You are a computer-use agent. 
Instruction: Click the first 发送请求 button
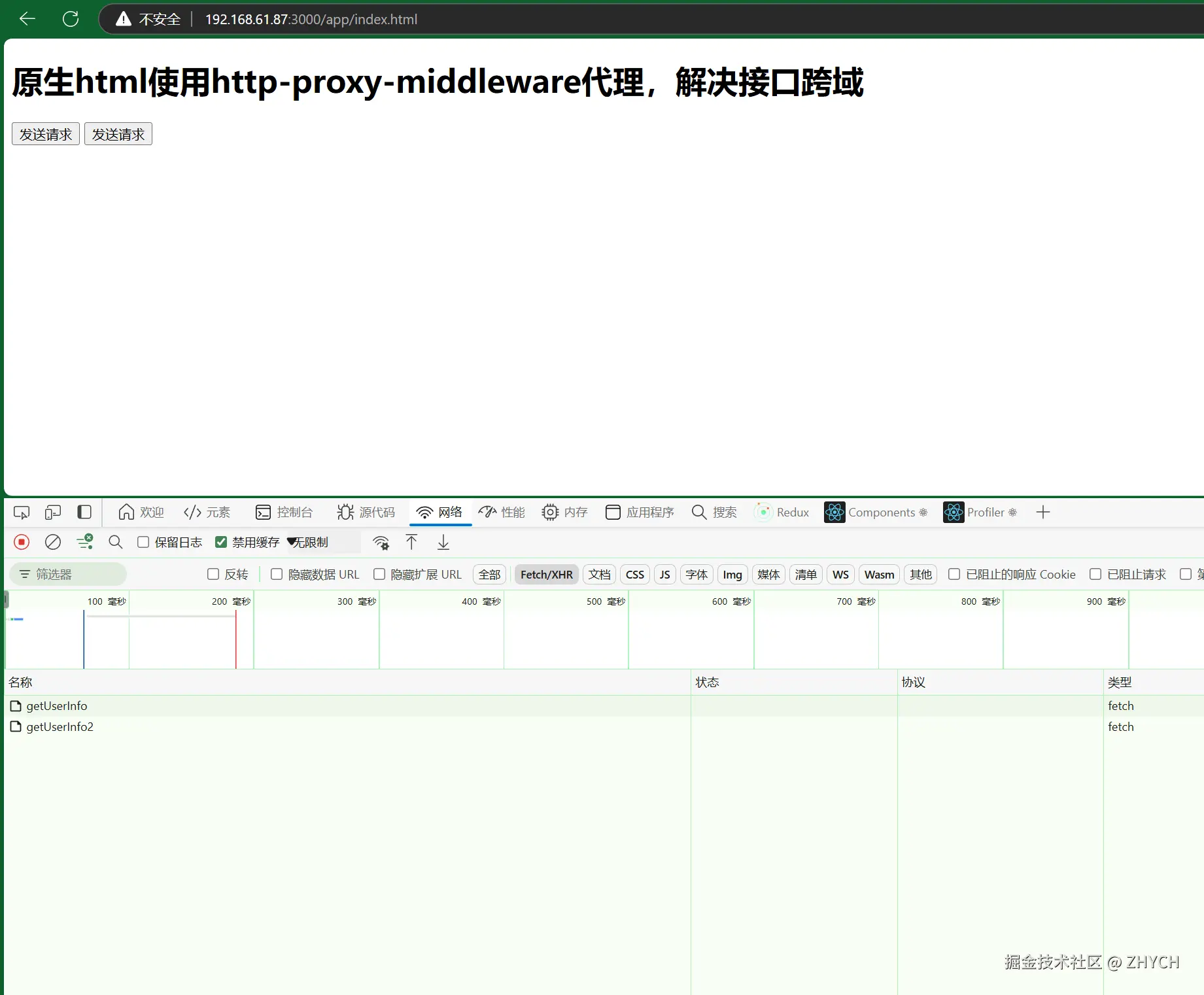coord(45,133)
